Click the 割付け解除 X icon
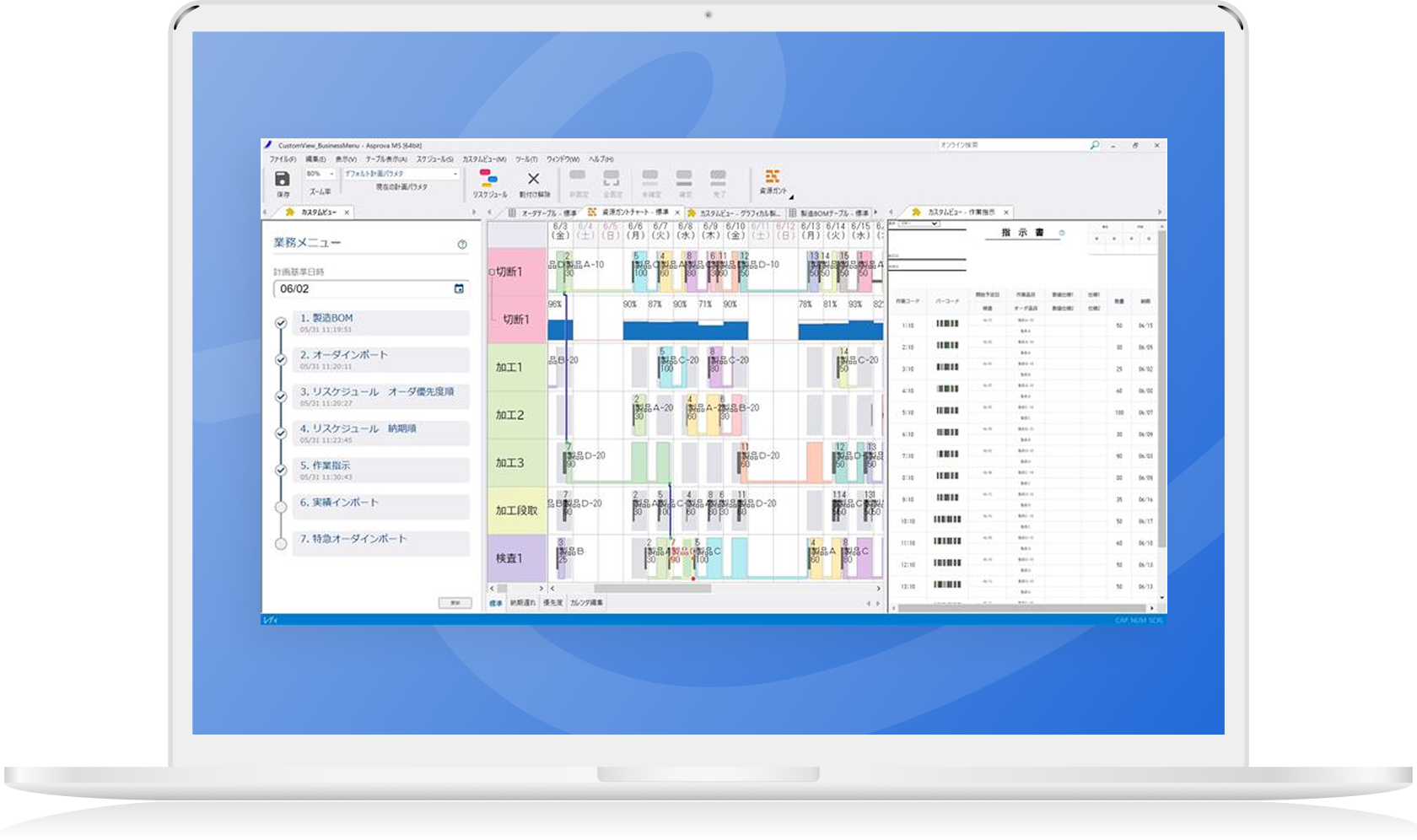 (533, 179)
